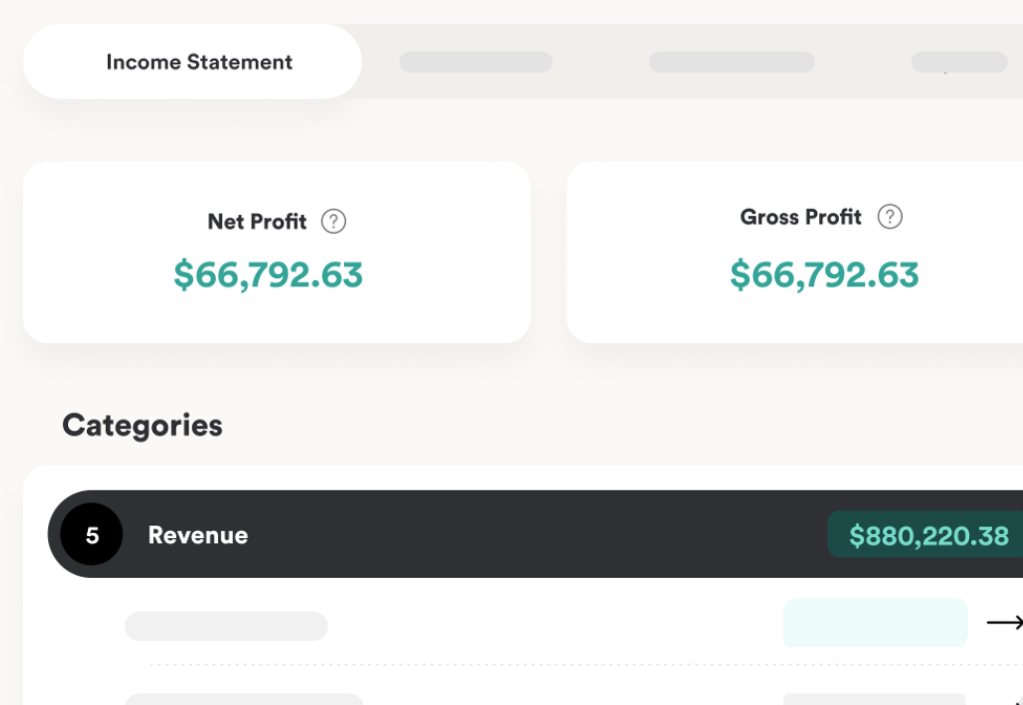The image size is (1023, 705).
Task: Click the $880,220.38 revenue amount pill
Action: [x=928, y=535]
